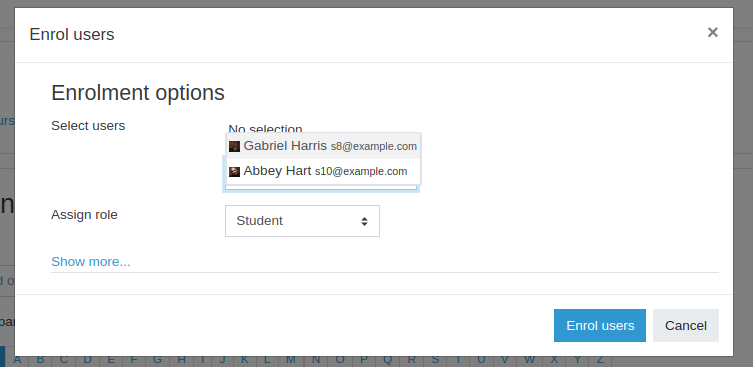
Task: Choose Gabriel Harris s8@example.com suggestion
Action: tap(324, 146)
